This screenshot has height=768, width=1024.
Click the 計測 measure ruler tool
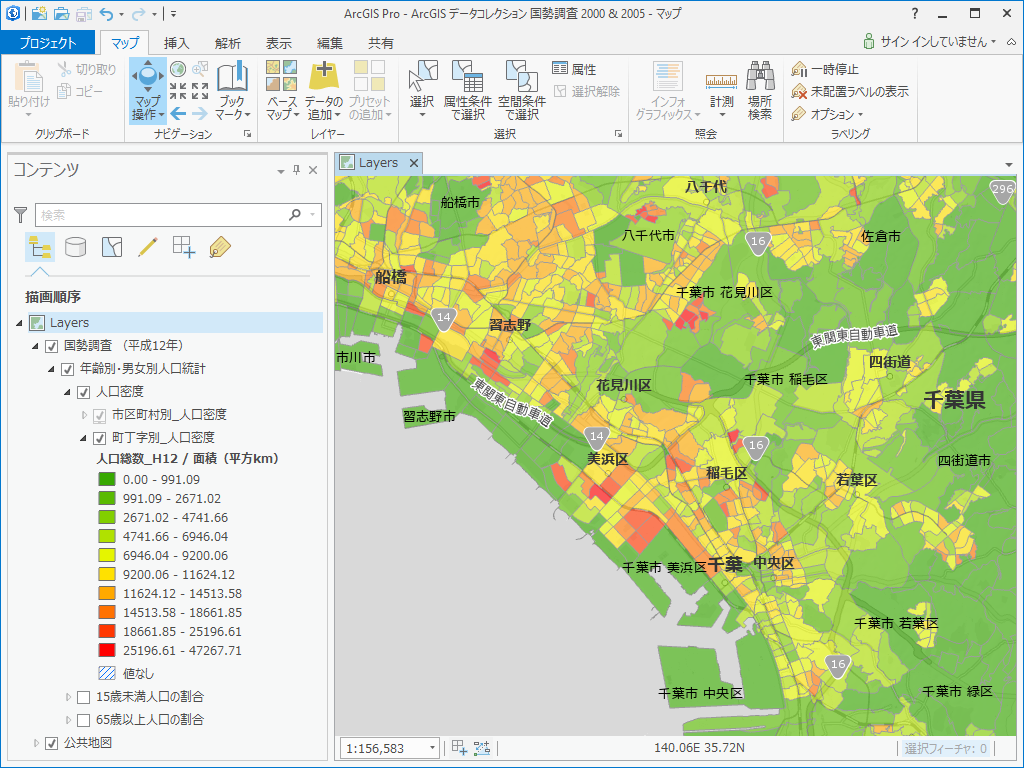click(721, 82)
